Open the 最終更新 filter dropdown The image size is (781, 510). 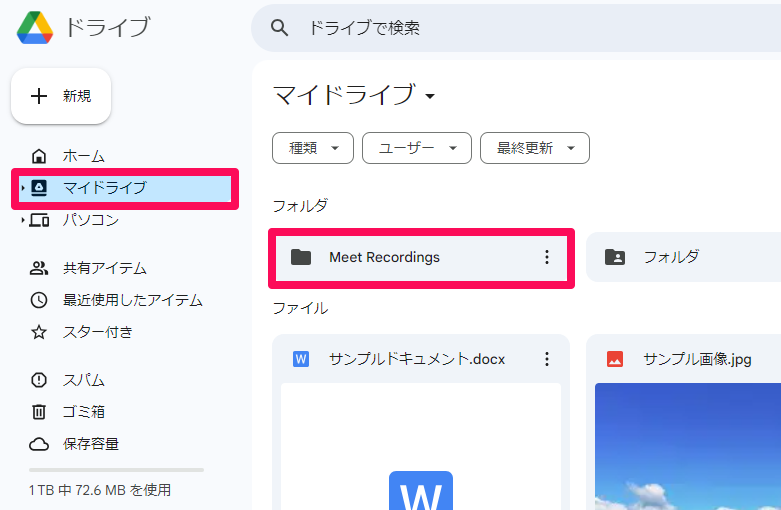point(535,148)
